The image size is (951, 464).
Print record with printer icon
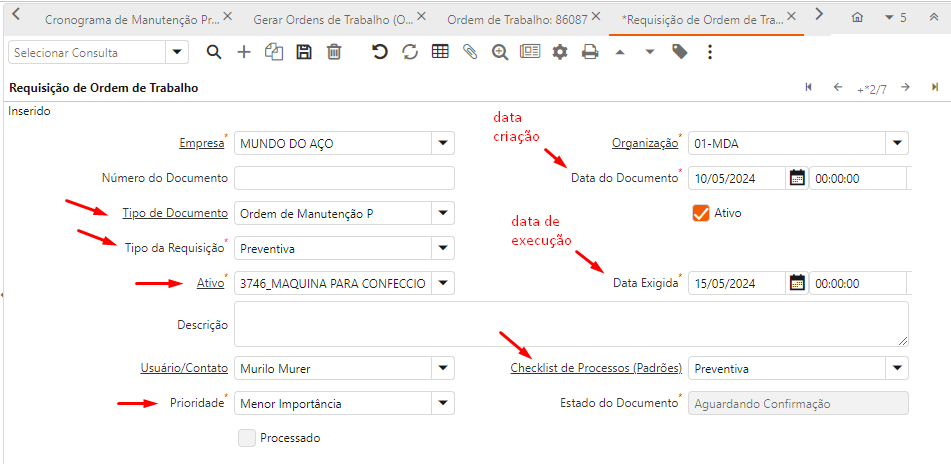pyautogui.click(x=590, y=52)
